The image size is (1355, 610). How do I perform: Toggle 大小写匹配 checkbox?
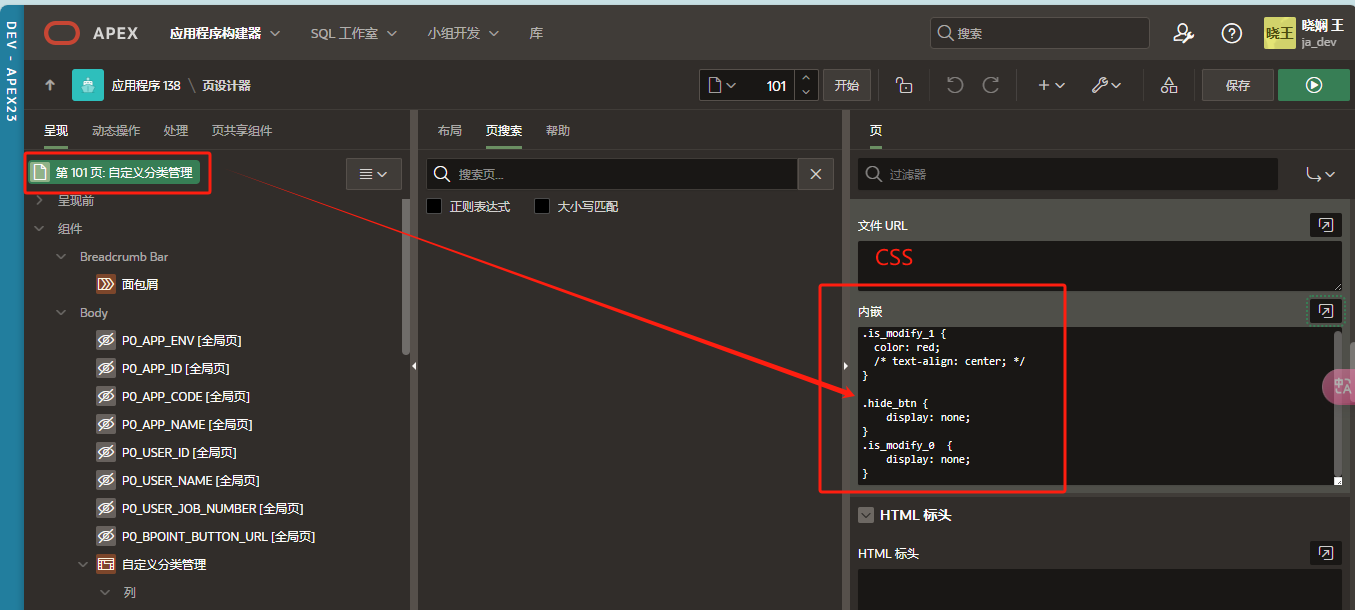pyautogui.click(x=542, y=206)
